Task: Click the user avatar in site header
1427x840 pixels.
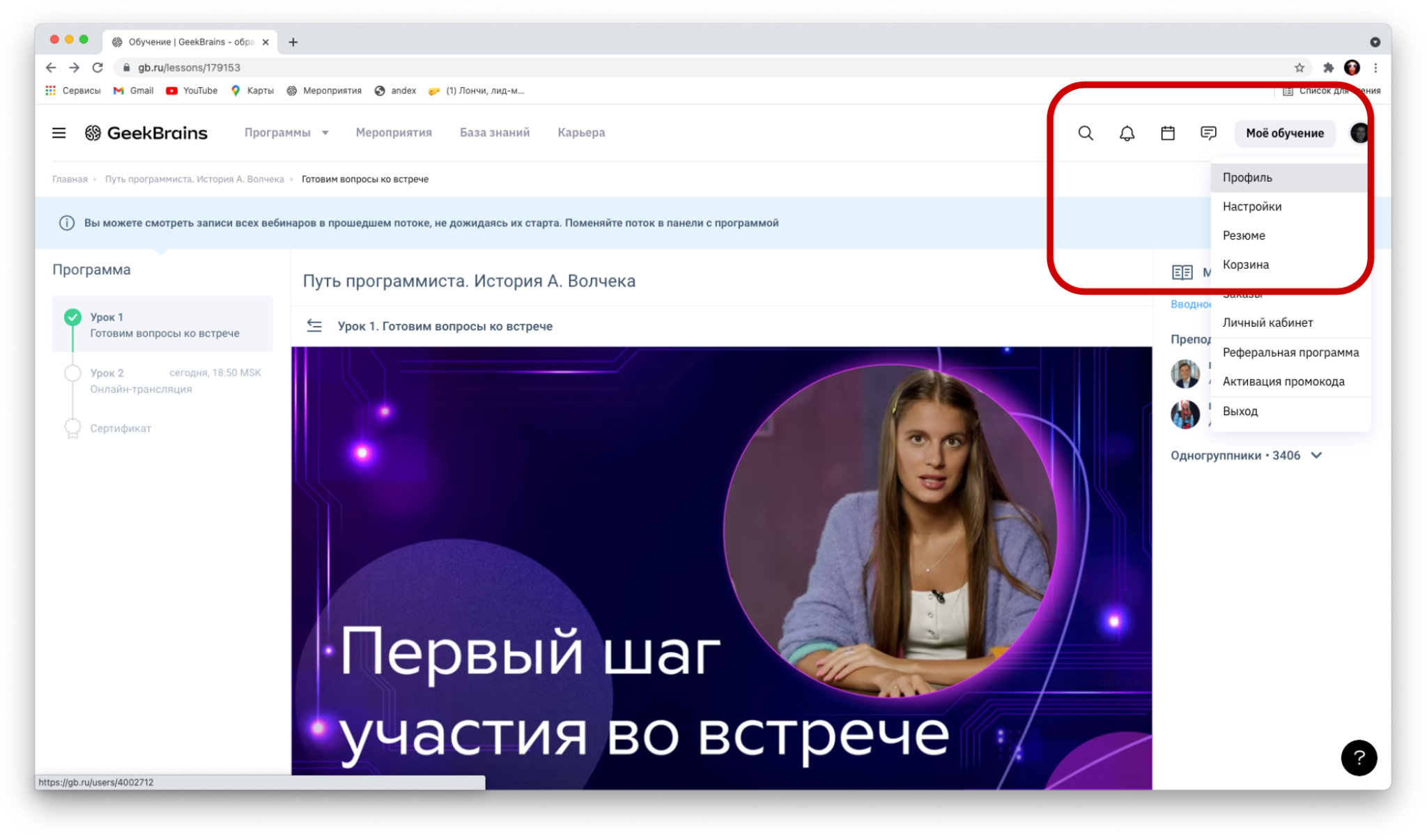Action: (1359, 133)
